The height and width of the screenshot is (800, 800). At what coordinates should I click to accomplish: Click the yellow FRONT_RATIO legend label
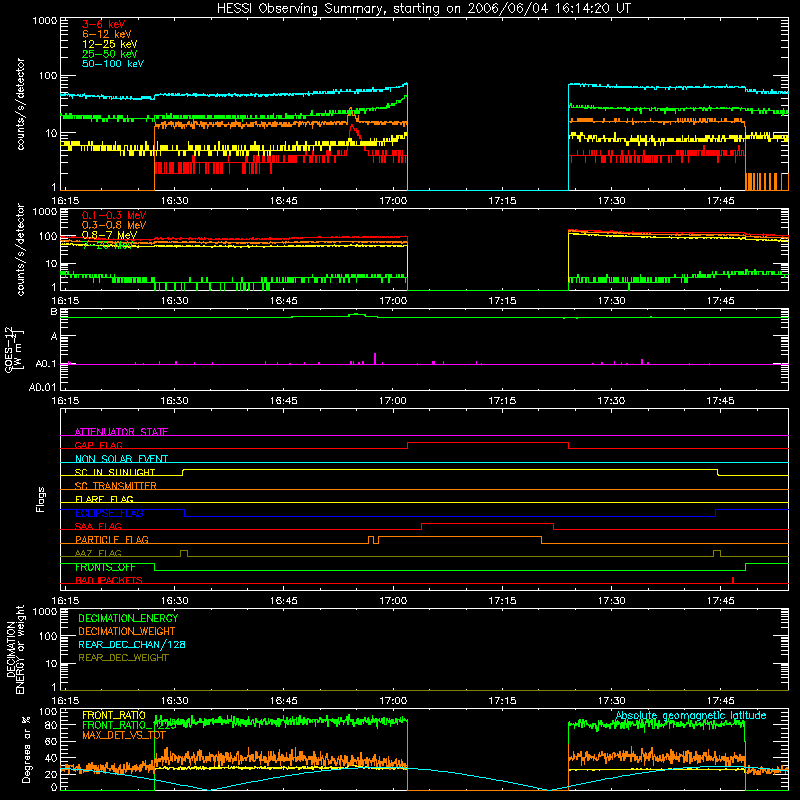114,715
